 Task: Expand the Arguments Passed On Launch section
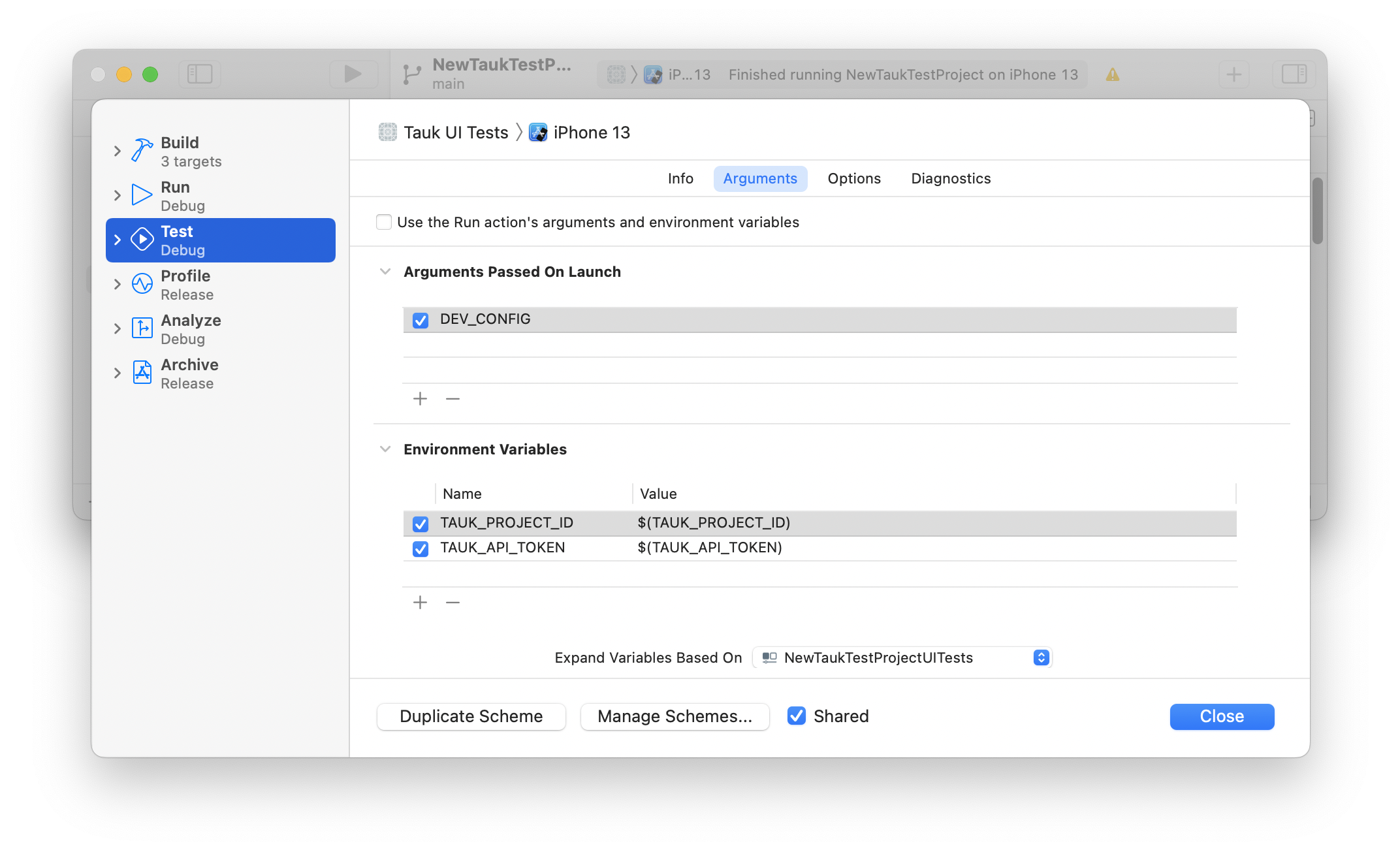[386, 272]
